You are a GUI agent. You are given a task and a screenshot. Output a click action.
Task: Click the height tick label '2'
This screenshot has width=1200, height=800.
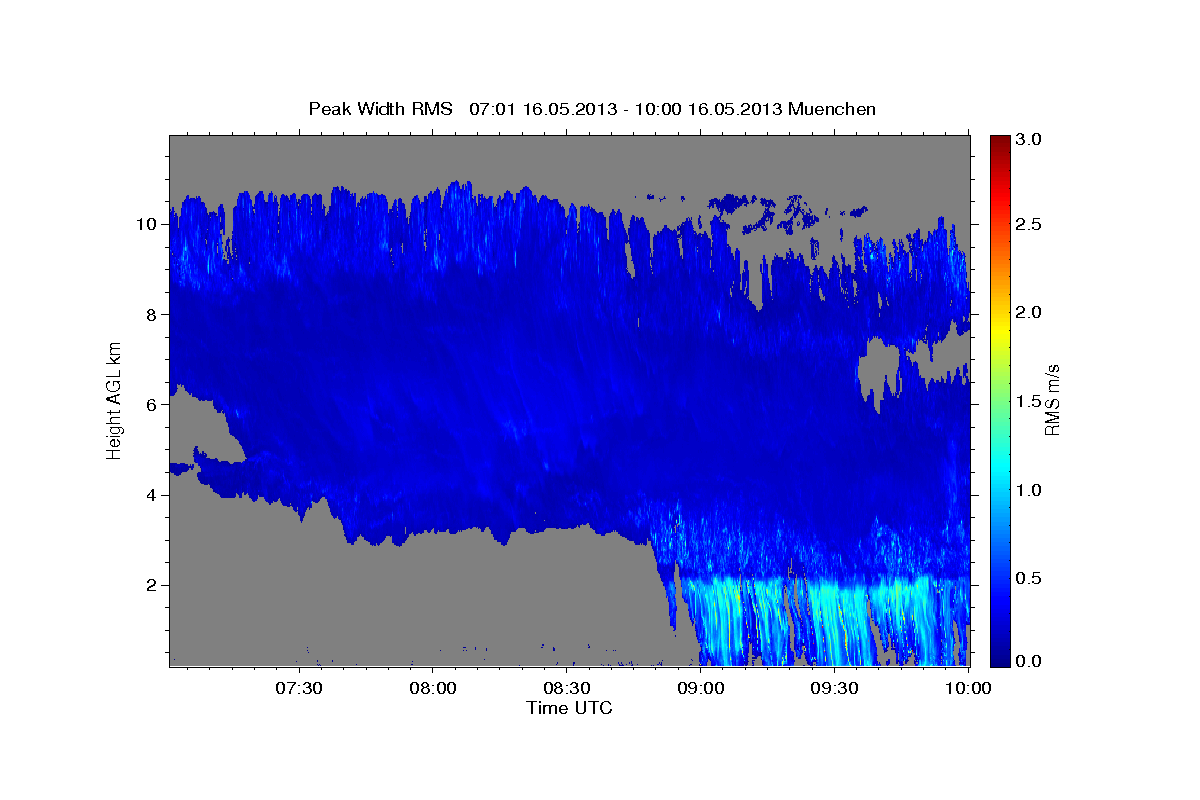[x=151, y=585]
